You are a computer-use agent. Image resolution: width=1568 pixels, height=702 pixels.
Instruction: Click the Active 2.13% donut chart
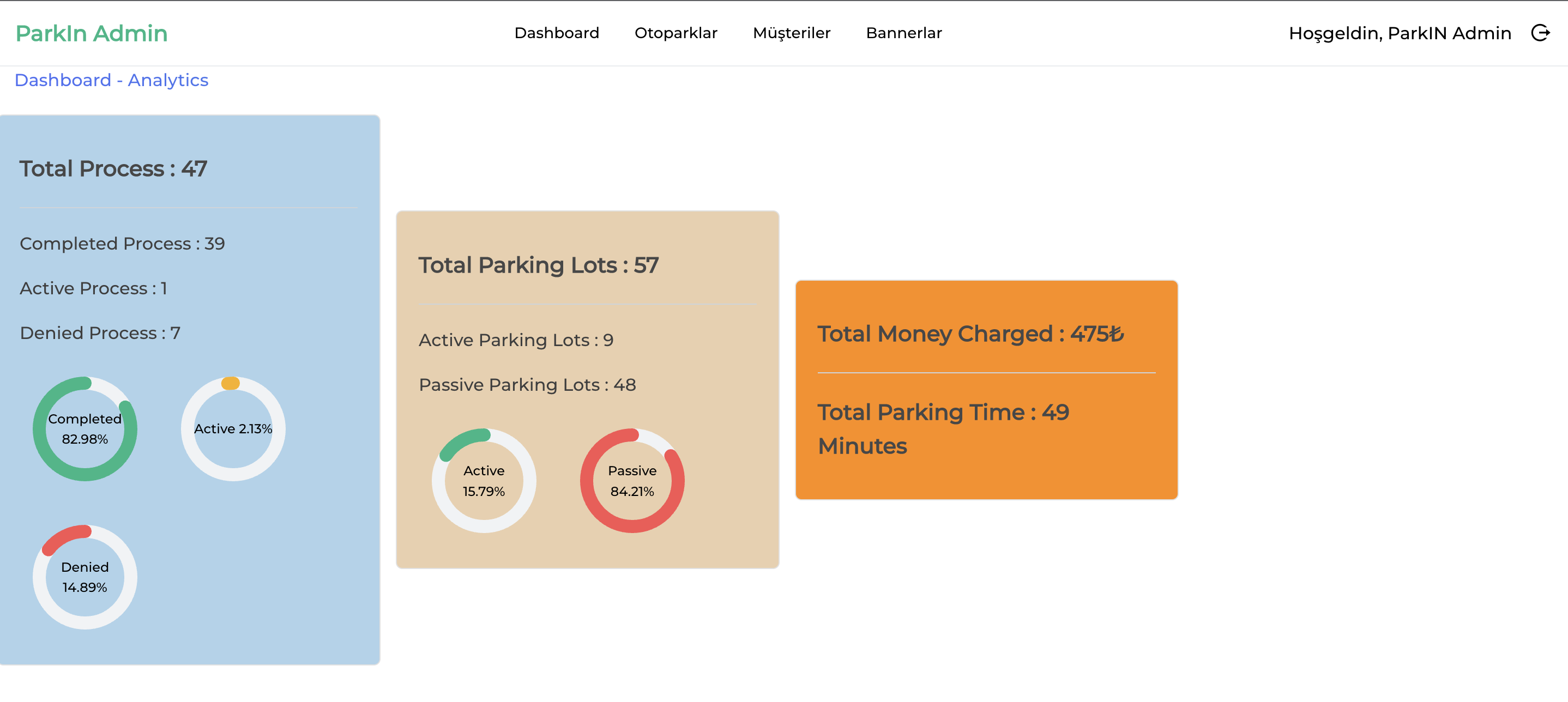coord(233,428)
